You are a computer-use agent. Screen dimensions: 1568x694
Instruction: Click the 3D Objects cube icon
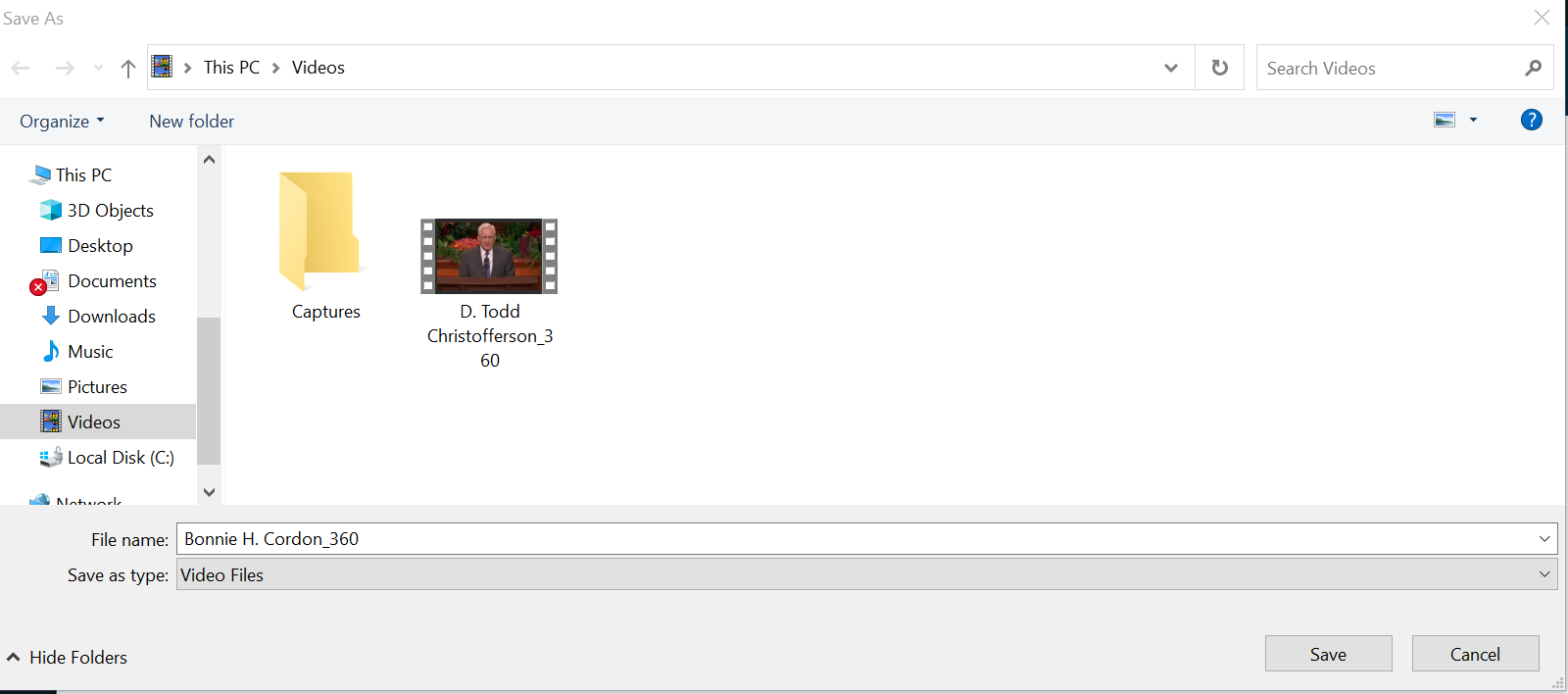51,211
